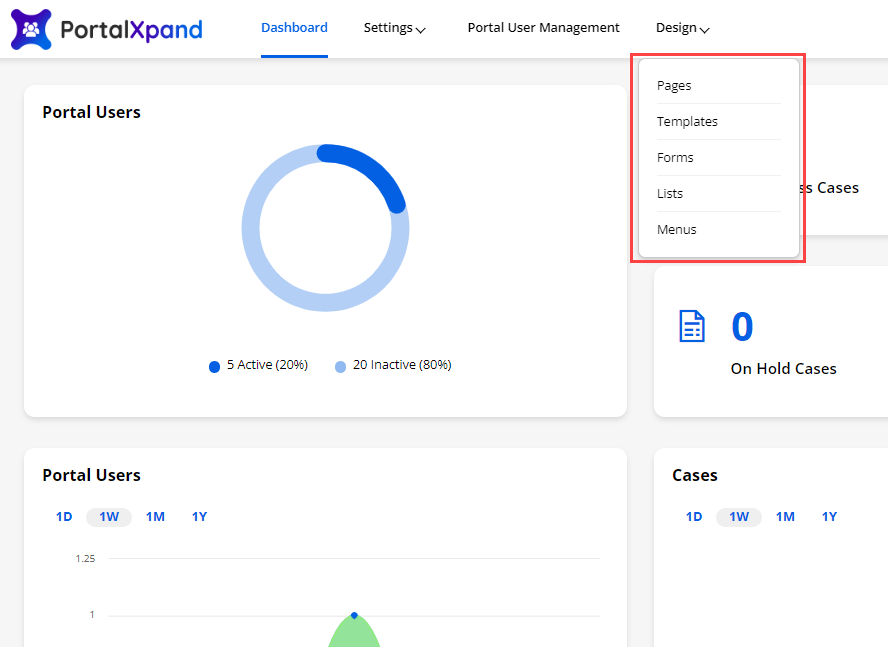Select 1M range for Portal Users chart
The image size is (888, 647).
coord(155,517)
